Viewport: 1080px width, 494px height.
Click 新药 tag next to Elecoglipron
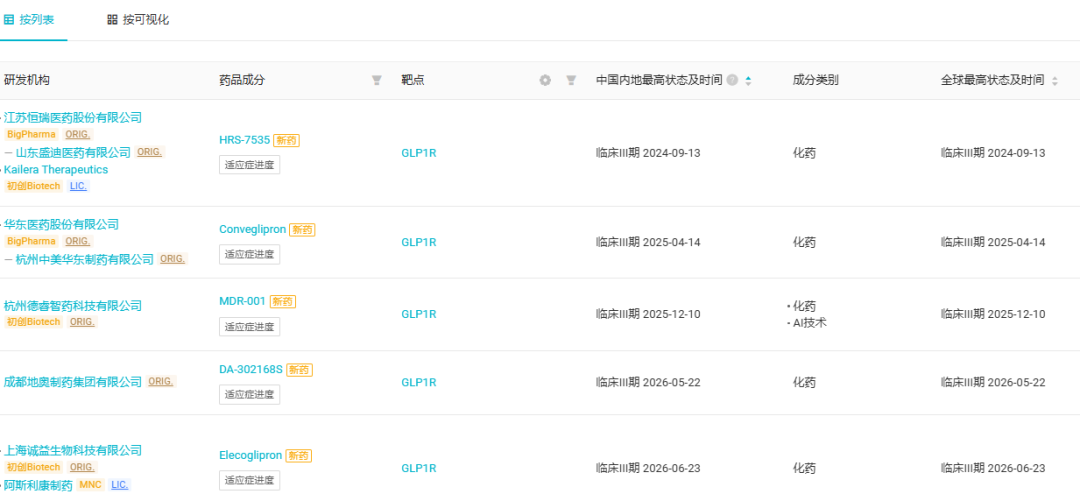pos(298,456)
